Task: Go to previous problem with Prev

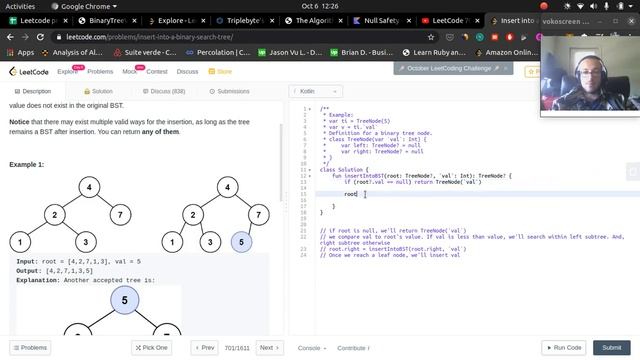Action: (x=204, y=348)
